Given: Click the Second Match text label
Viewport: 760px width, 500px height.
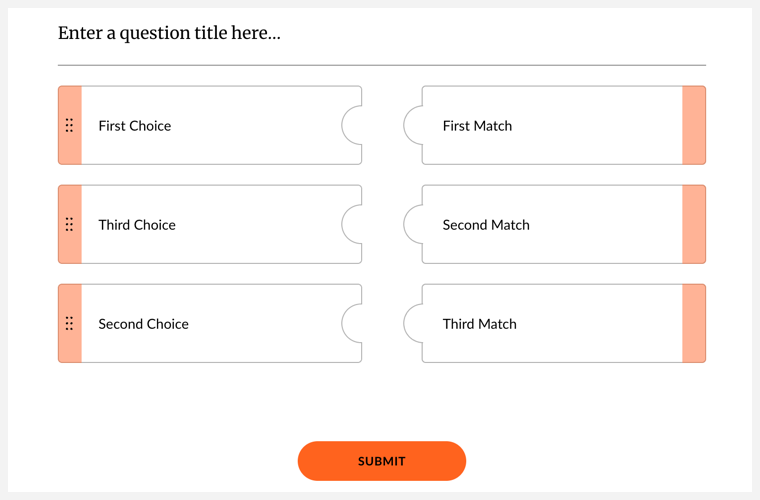Looking at the screenshot, I should point(486,225).
